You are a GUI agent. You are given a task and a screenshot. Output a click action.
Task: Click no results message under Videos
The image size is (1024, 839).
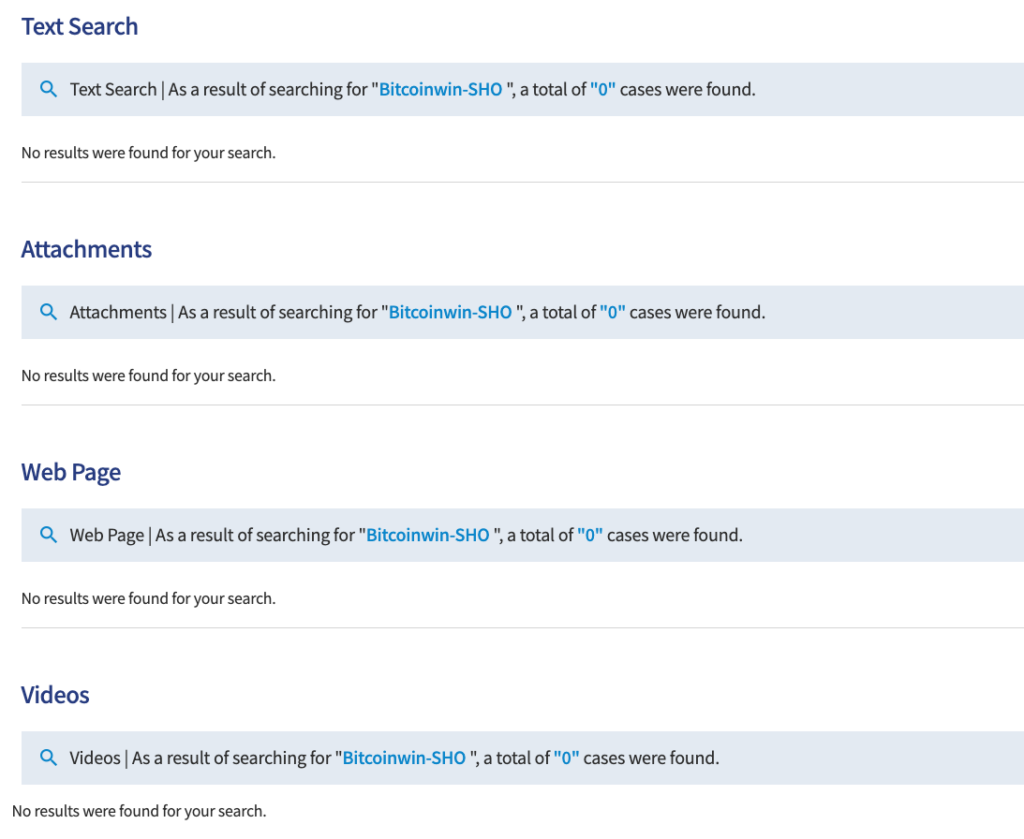point(139,811)
